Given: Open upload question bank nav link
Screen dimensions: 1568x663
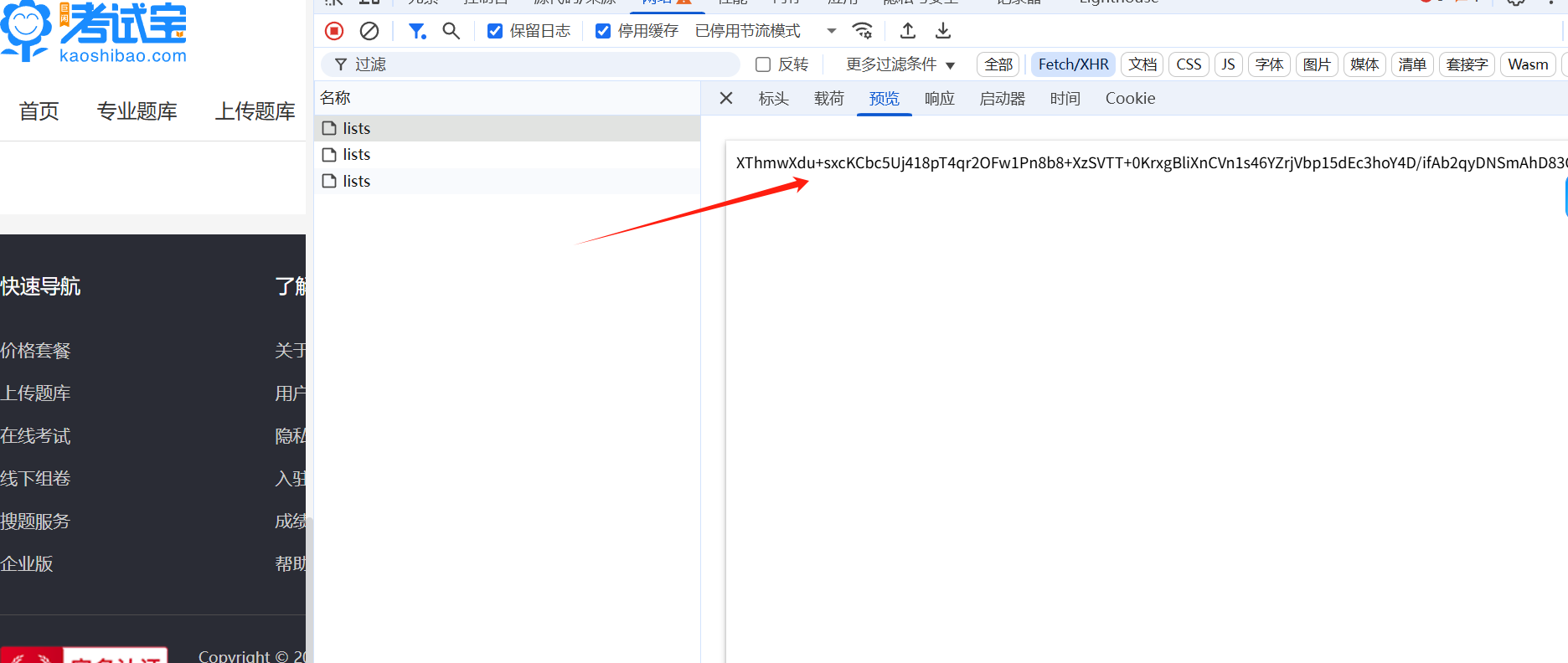Looking at the screenshot, I should click(x=255, y=111).
